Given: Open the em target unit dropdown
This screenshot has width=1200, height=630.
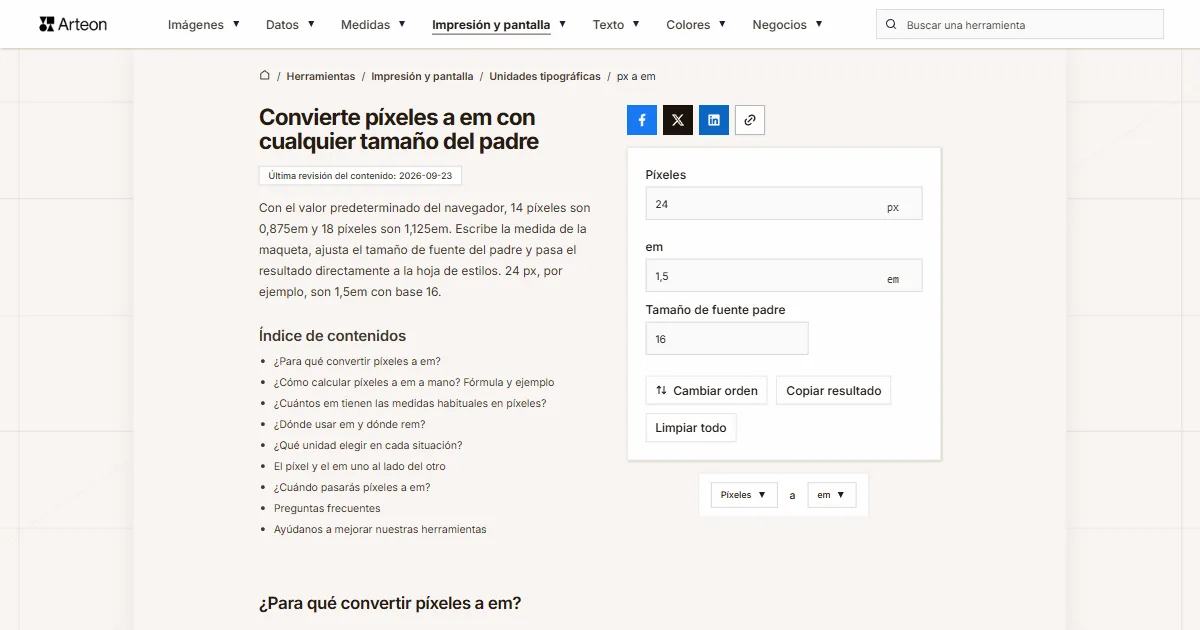Looking at the screenshot, I should 832,495.
